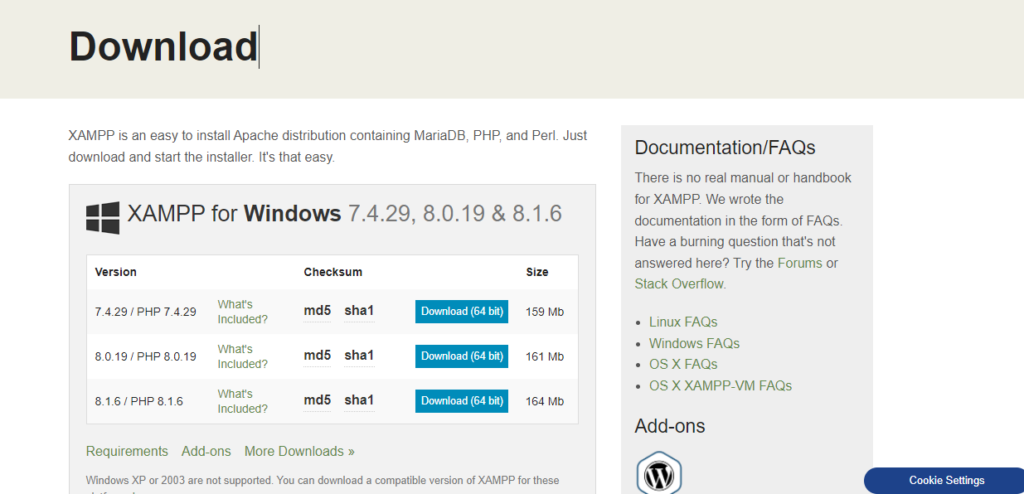The width and height of the screenshot is (1024, 494).
Task: Open What's Included for 8.0.19
Action: click(242, 356)
